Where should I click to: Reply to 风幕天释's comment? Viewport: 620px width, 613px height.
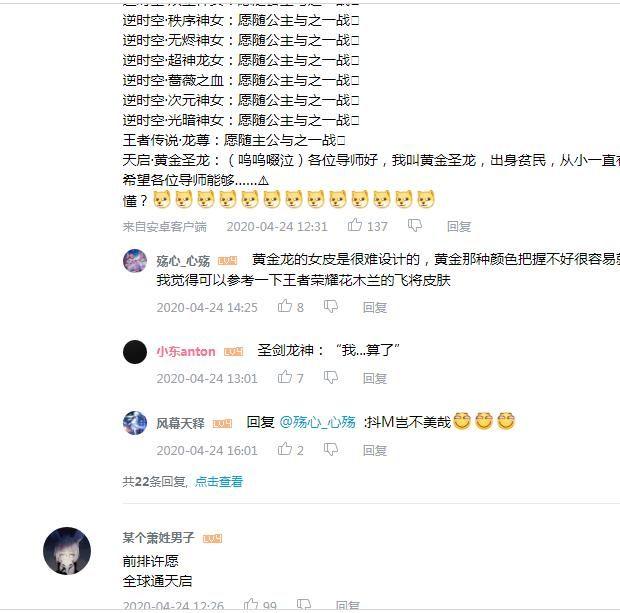[374, 450]
